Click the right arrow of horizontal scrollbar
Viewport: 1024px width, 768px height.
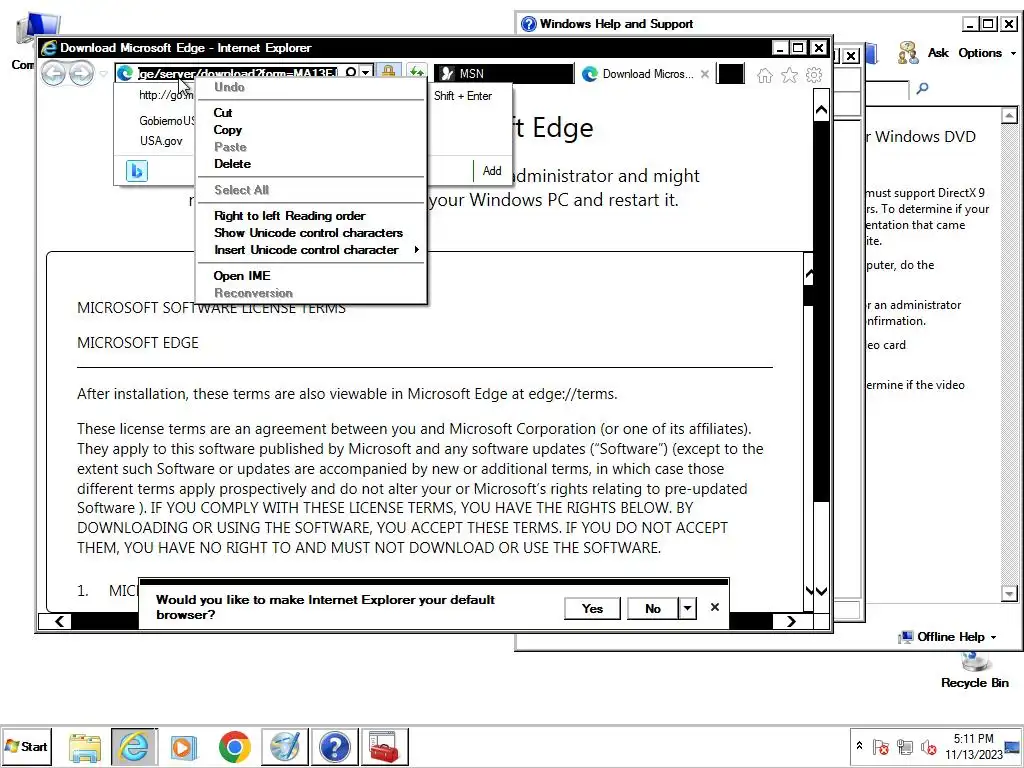[x=791, y=621]
